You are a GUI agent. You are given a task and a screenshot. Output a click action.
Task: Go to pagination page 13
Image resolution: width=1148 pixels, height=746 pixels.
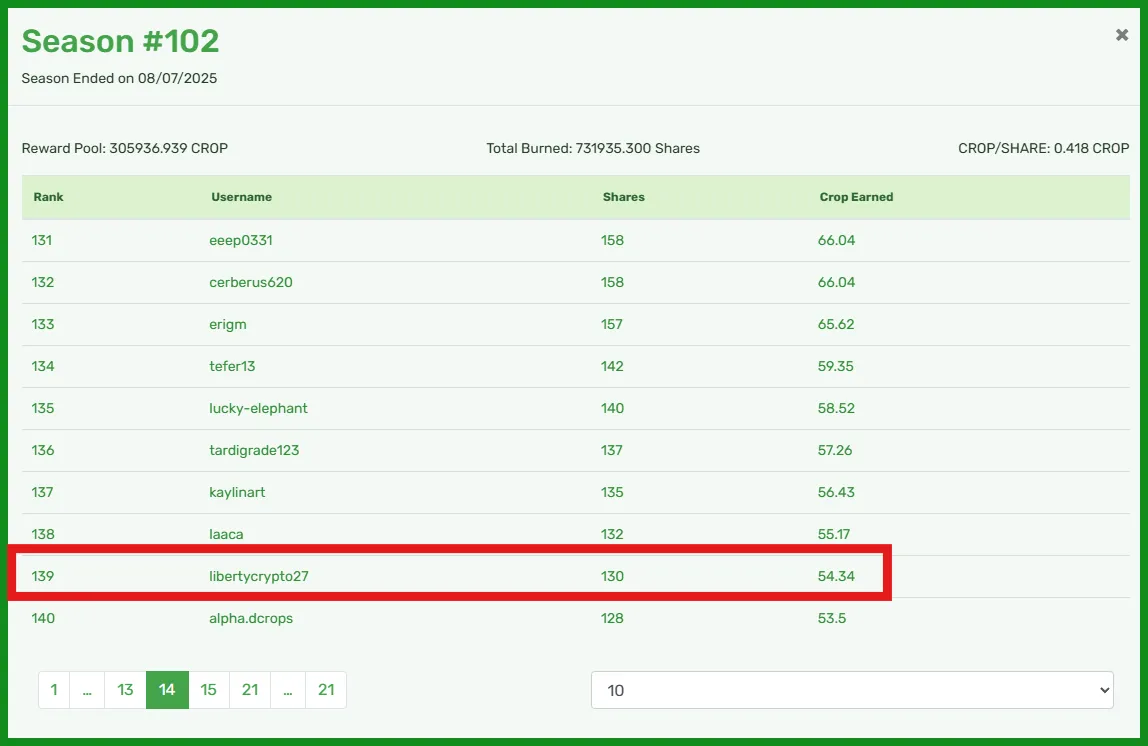tap(125, 690)
